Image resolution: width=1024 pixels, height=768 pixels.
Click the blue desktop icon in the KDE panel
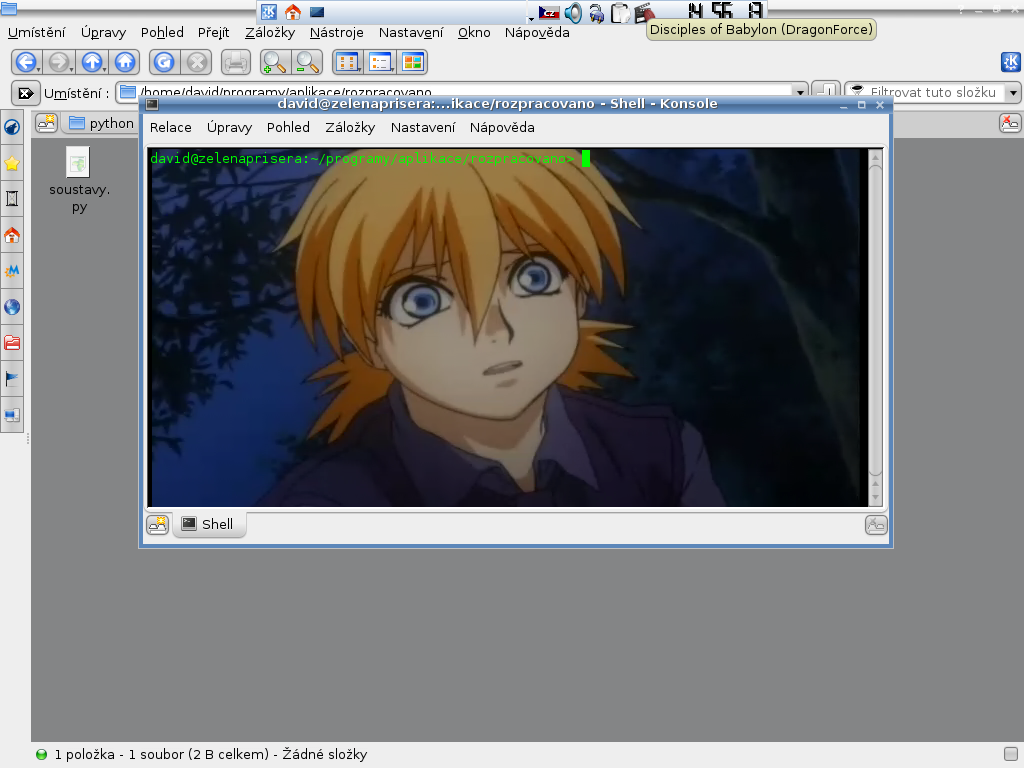[x=317, y=12]
